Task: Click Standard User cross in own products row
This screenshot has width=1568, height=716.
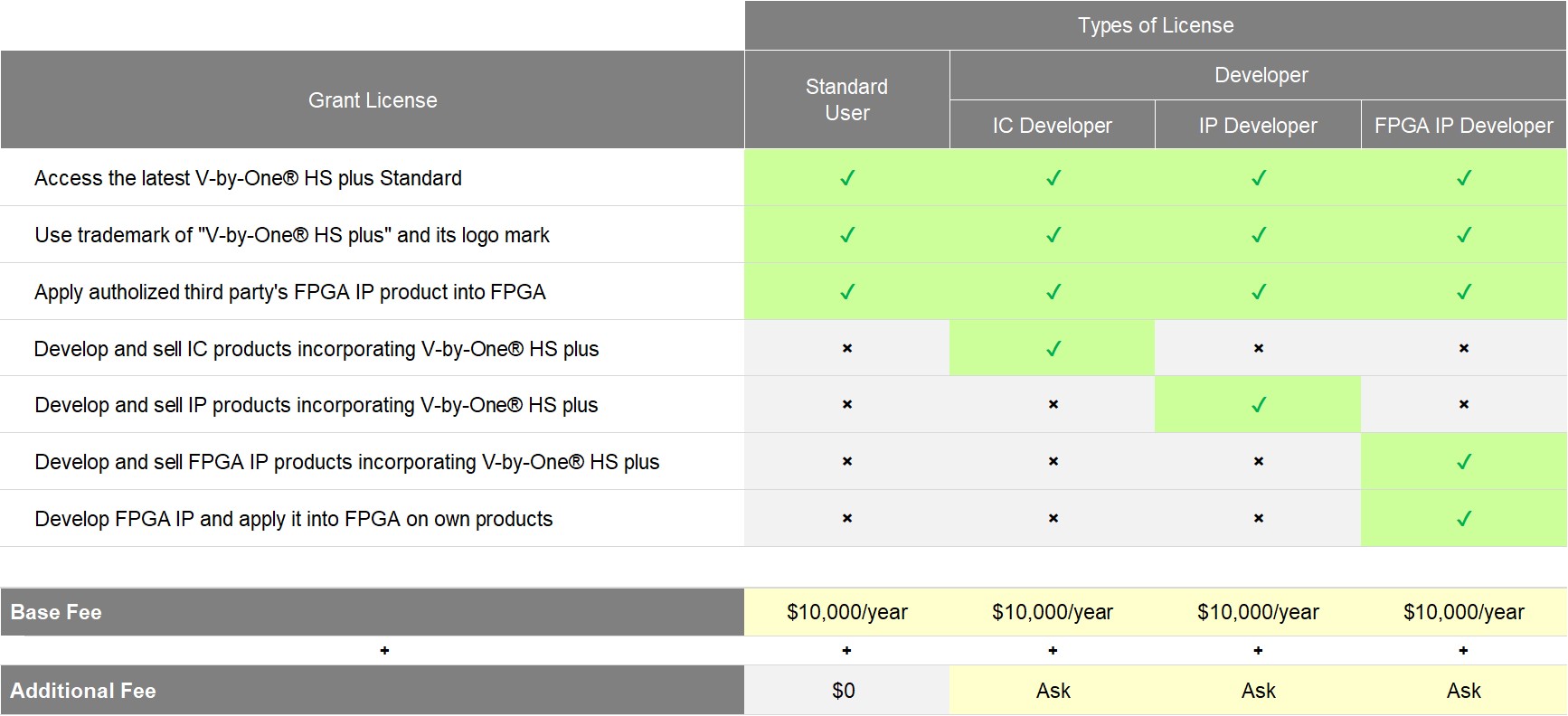Action: click(847, 518)
